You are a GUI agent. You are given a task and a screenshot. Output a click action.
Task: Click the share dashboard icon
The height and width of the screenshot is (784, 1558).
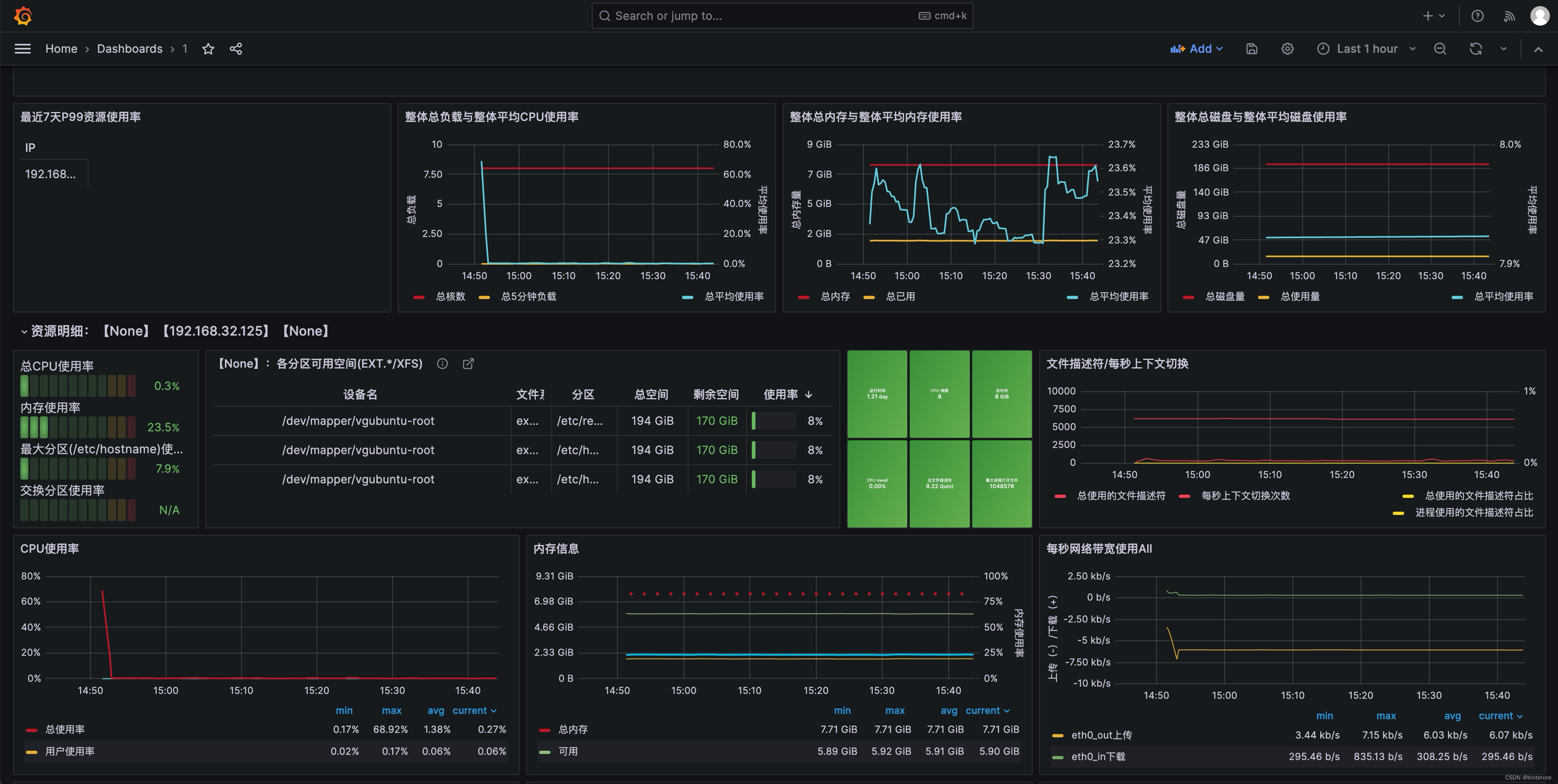tap(236, 49)
